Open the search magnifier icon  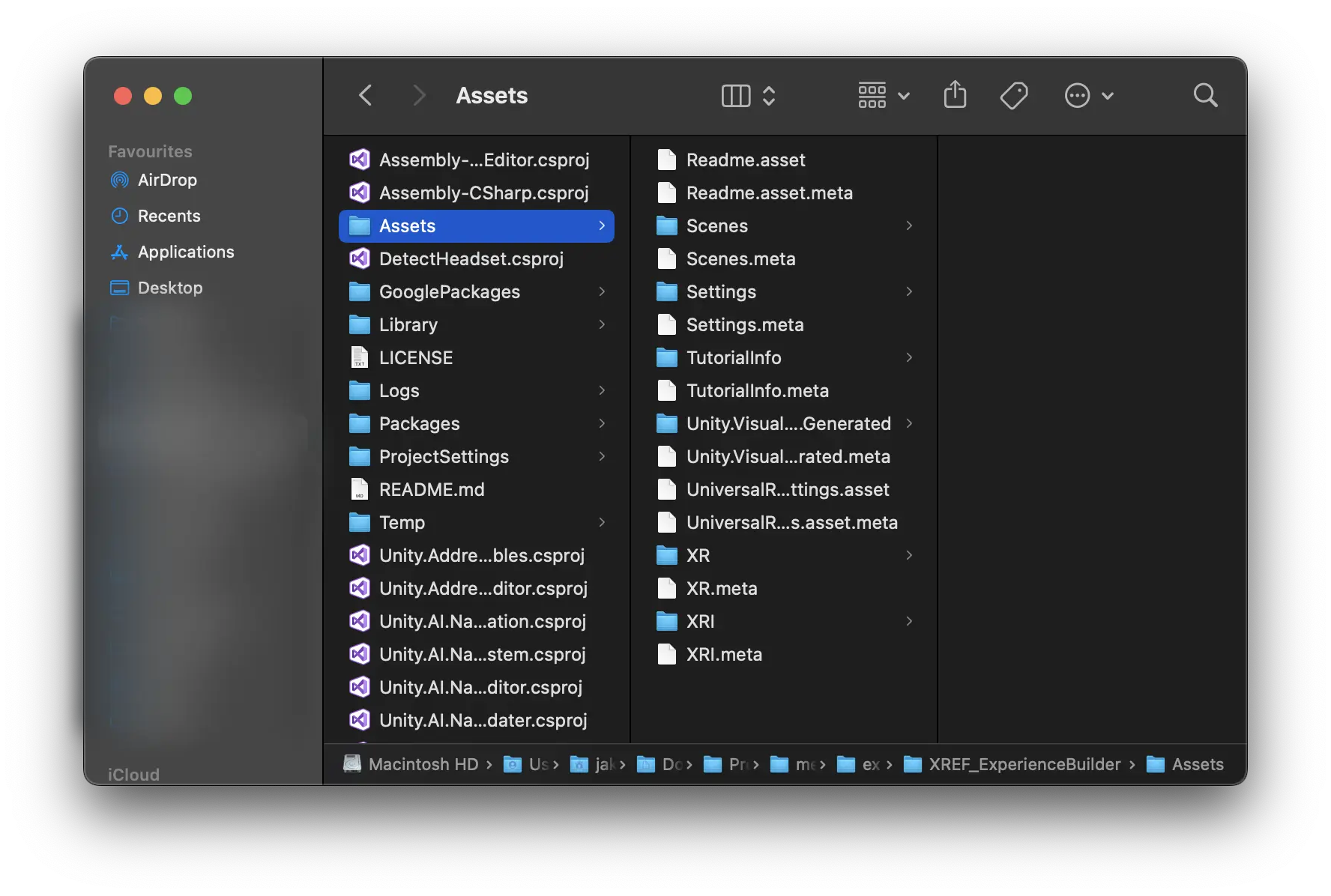[1205, 95]
